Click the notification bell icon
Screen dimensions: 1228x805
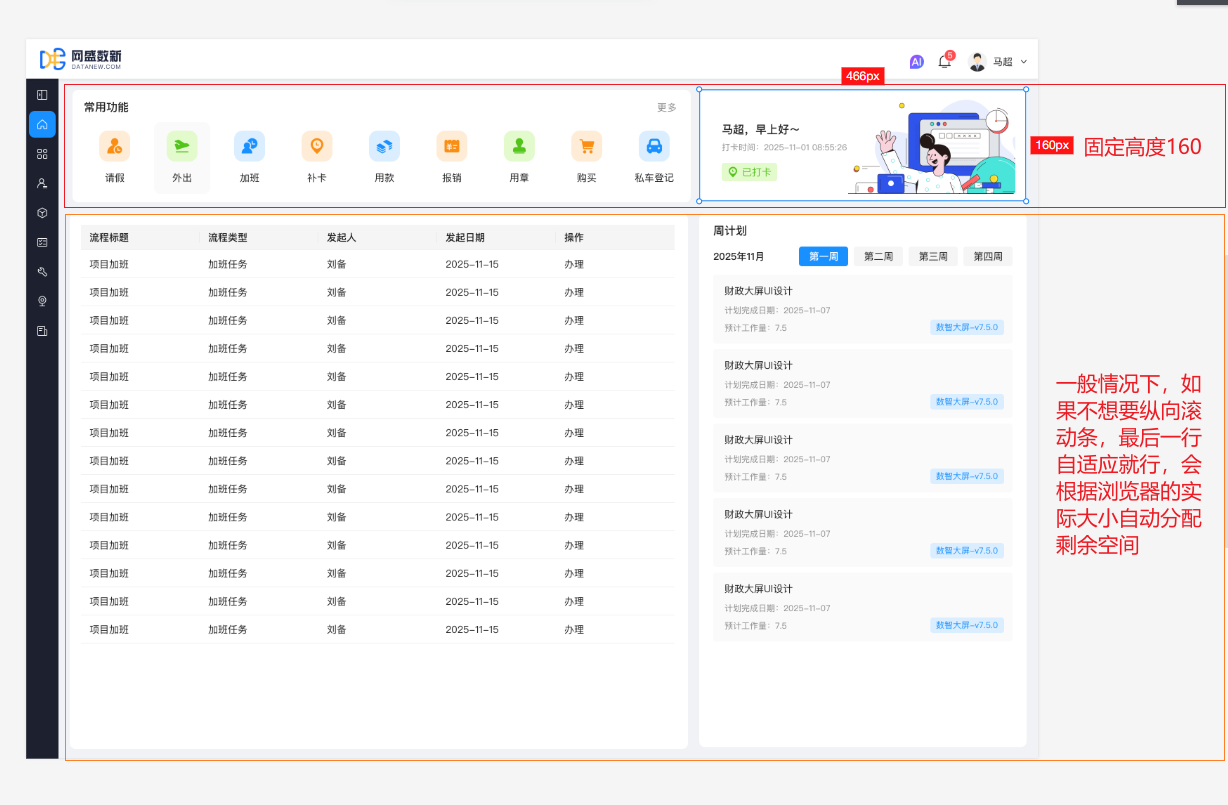pos(944,62)
